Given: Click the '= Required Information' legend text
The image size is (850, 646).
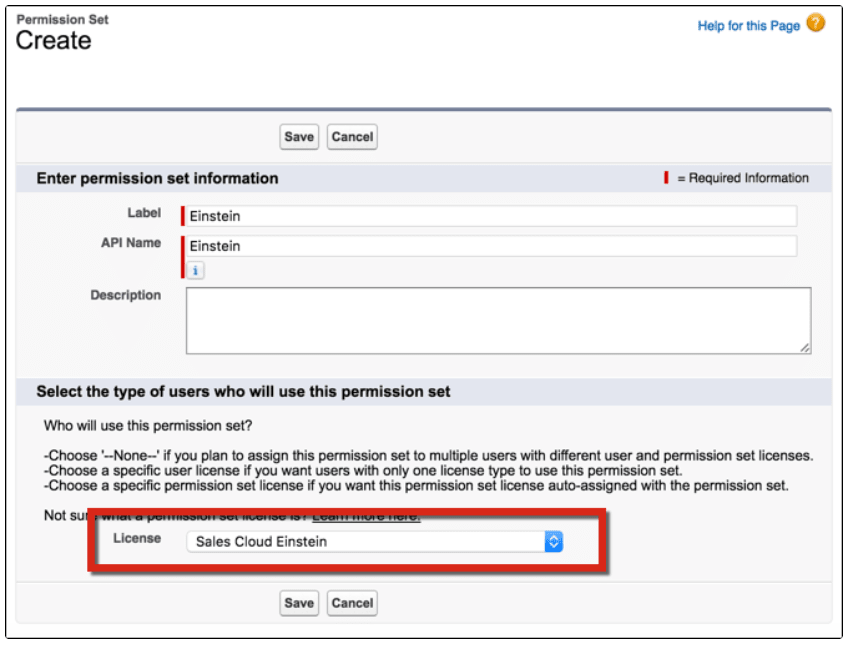Looking at the screenshot, I should (743, 178).
